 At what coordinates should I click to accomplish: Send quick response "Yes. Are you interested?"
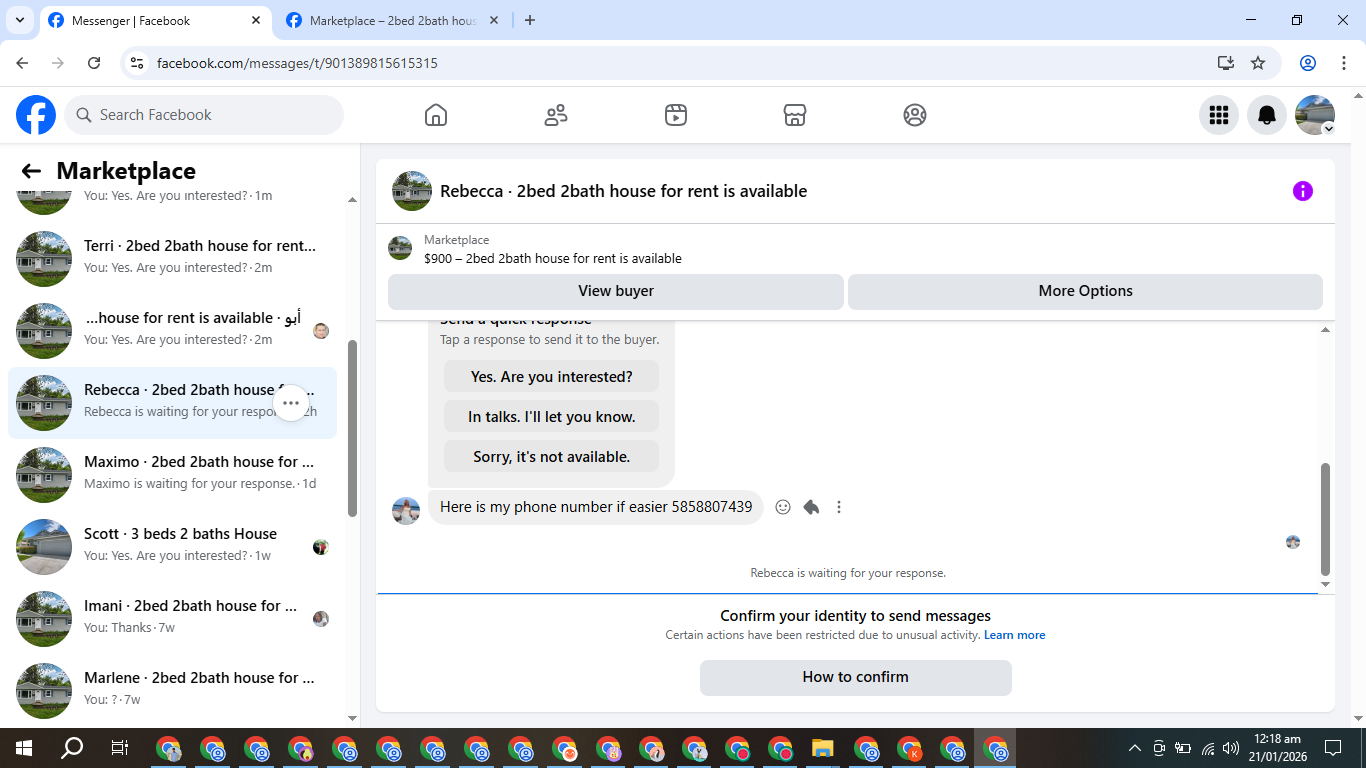tap(552, 377)
